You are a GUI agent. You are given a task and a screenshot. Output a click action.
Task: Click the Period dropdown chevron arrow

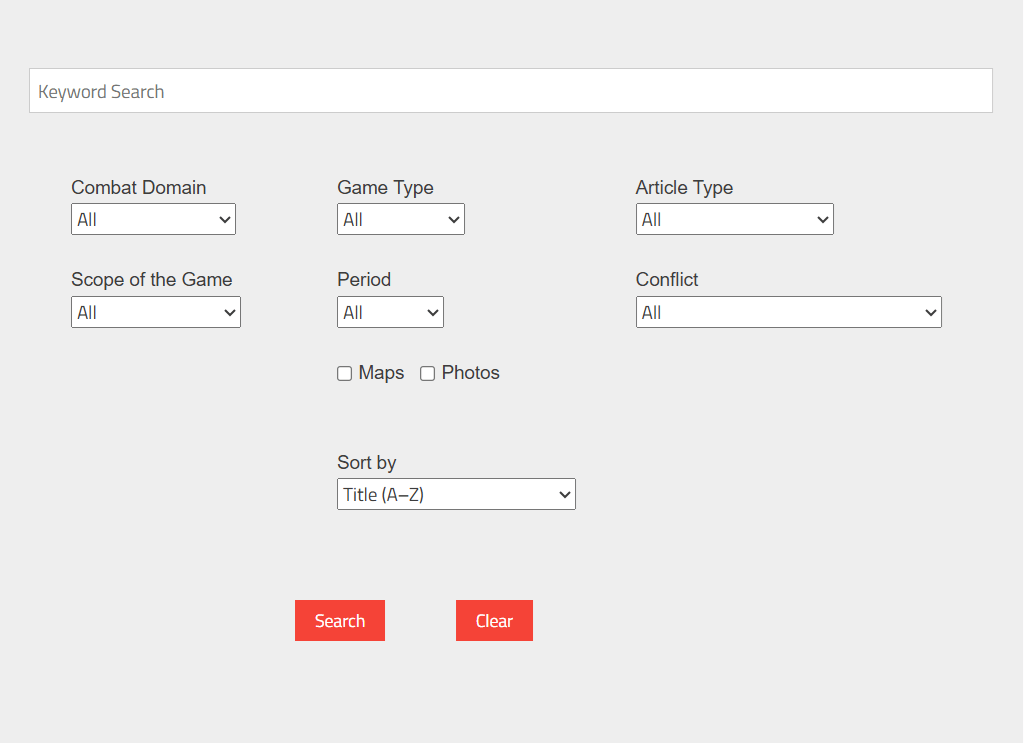(x=433, y=313)
